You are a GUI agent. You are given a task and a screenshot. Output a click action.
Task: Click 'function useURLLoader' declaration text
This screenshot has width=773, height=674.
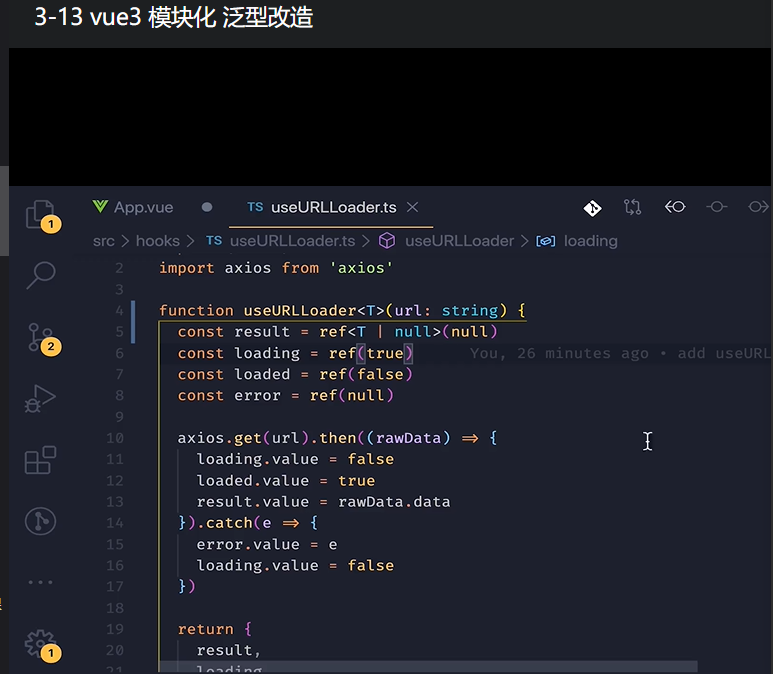click(x=257, y=311)
